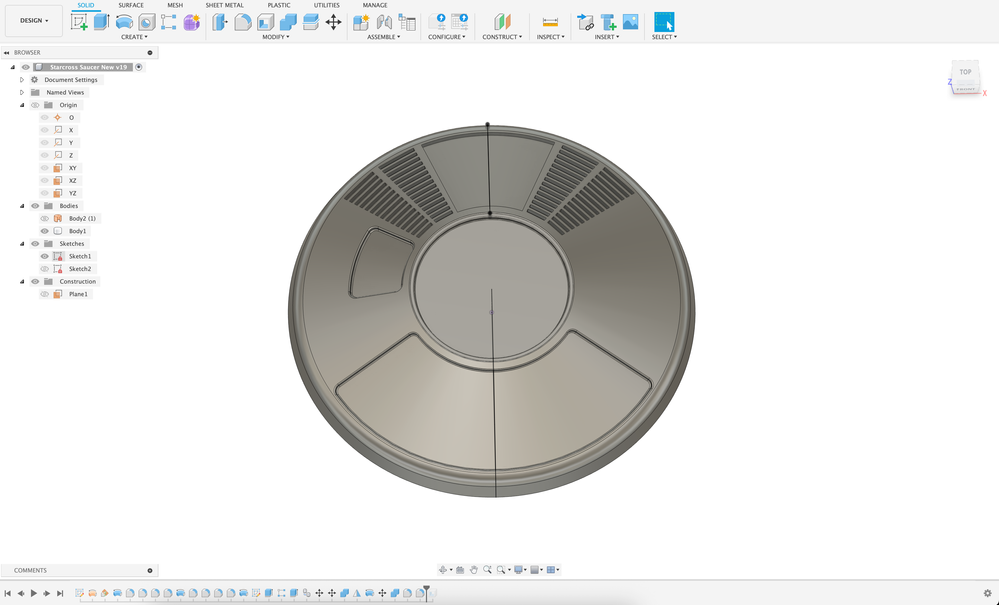Toggle visibility of Body1

pos(44,231)
